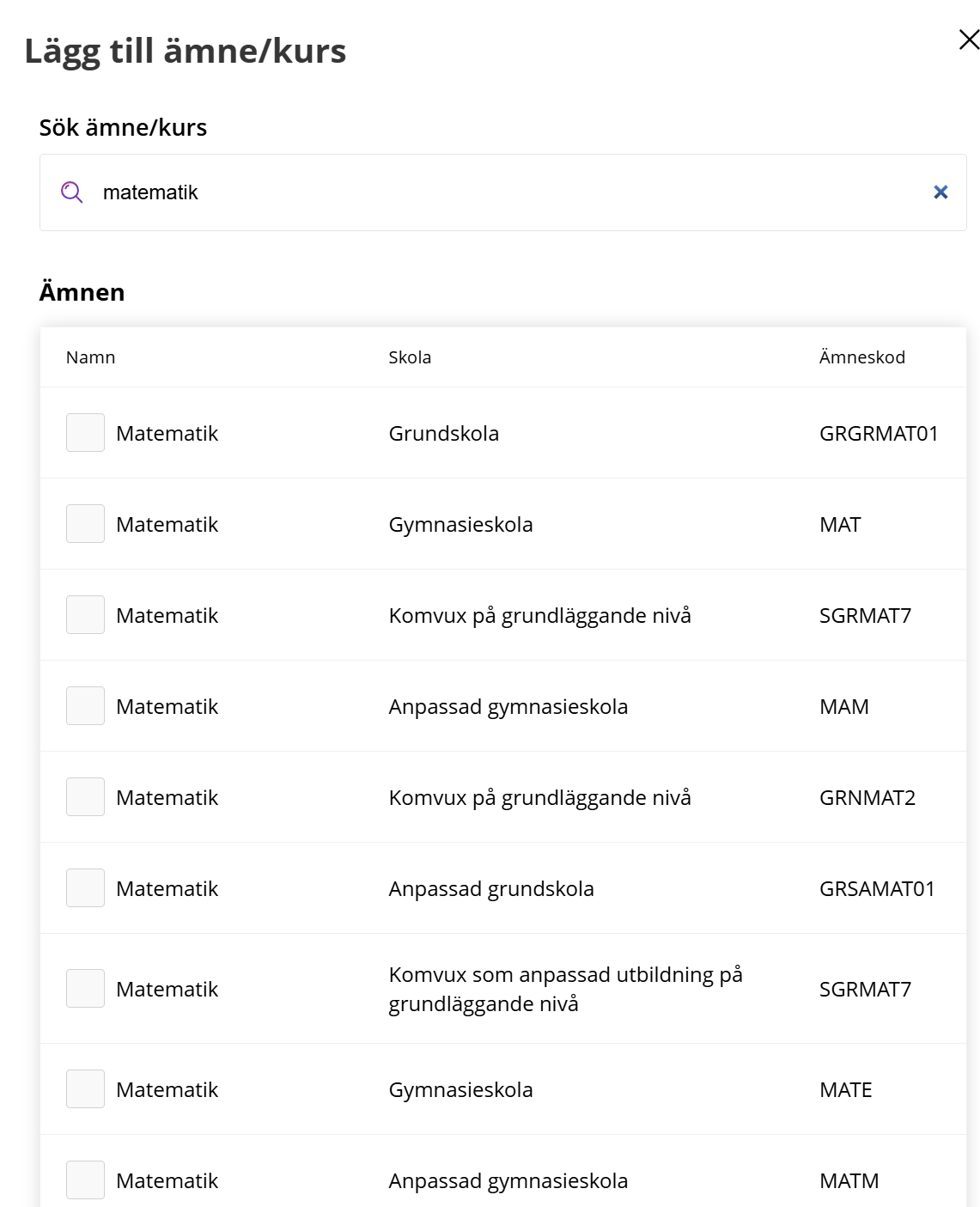Click the matematik search input field
This screenshot has width=980, height=1207.
point(503,192)
